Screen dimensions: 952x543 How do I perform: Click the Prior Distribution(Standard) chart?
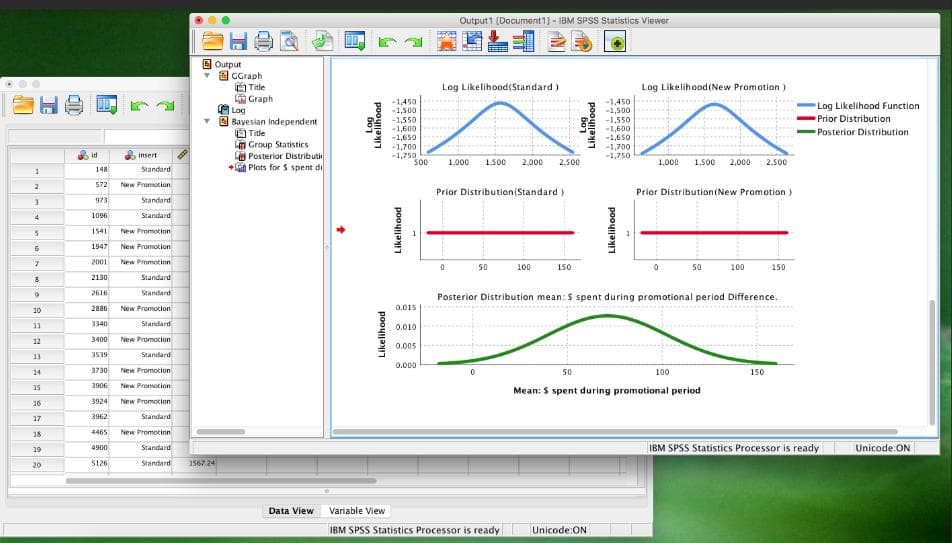click(x=500, y=230)
